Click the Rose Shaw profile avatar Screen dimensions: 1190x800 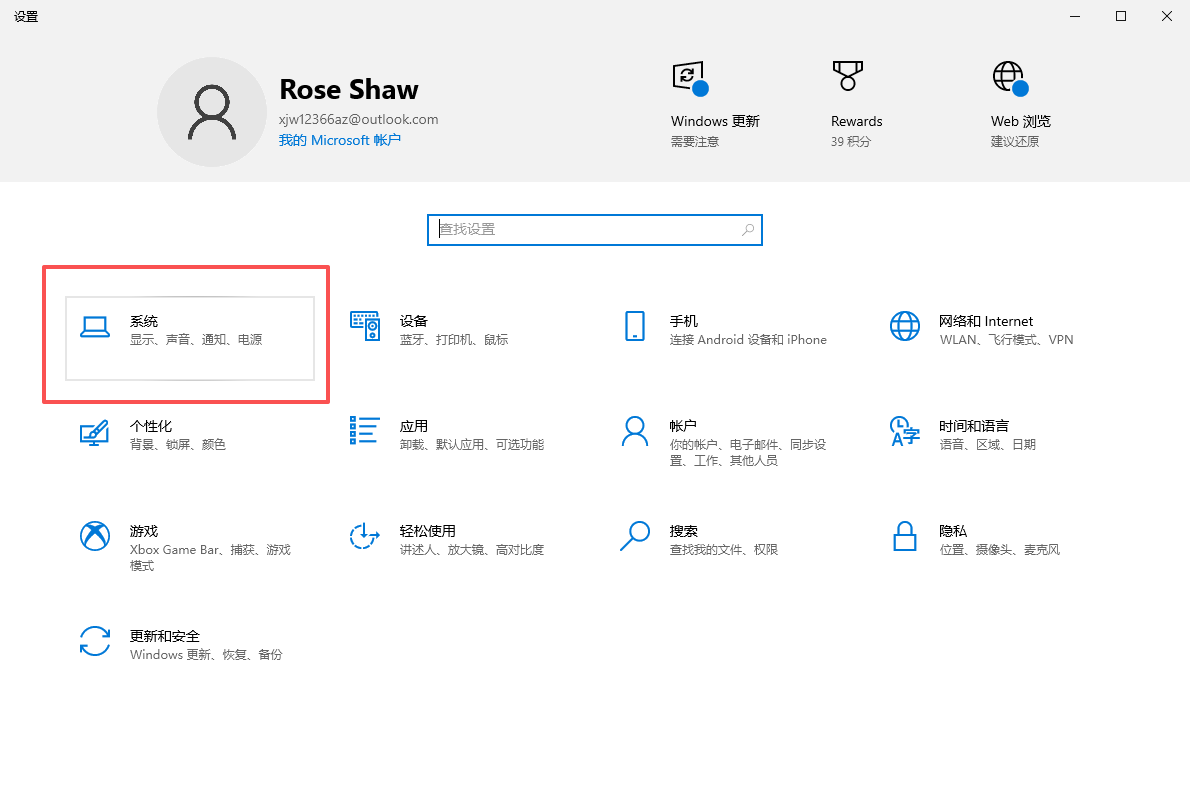[x=212, y=112]
